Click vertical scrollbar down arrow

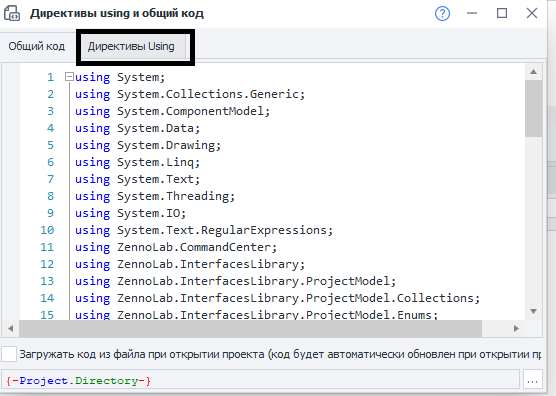pos(533,311)
